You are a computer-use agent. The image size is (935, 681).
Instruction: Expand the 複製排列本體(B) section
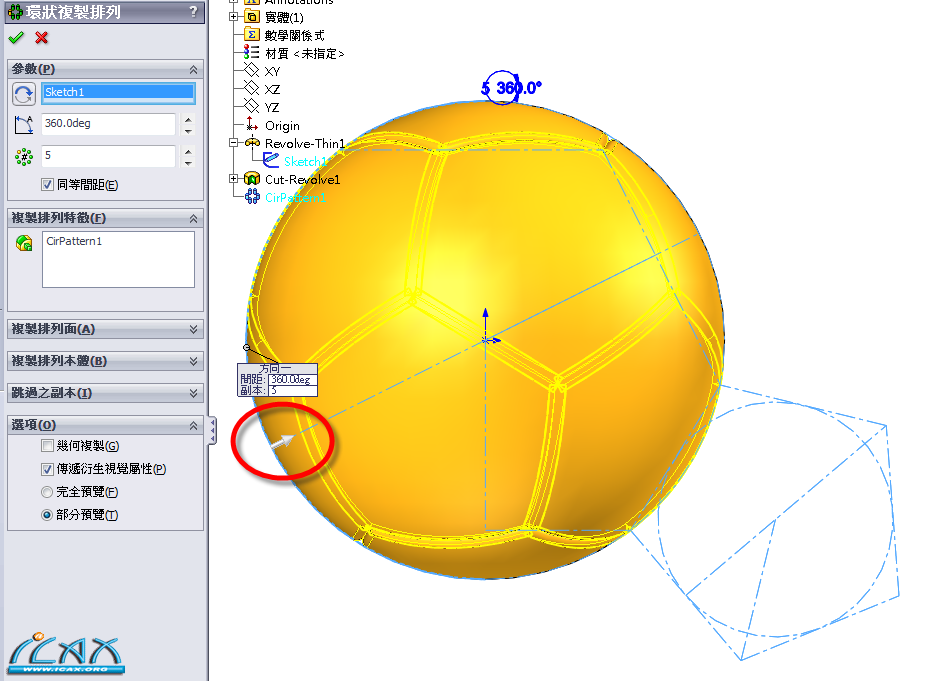click(x=193, y=361)
